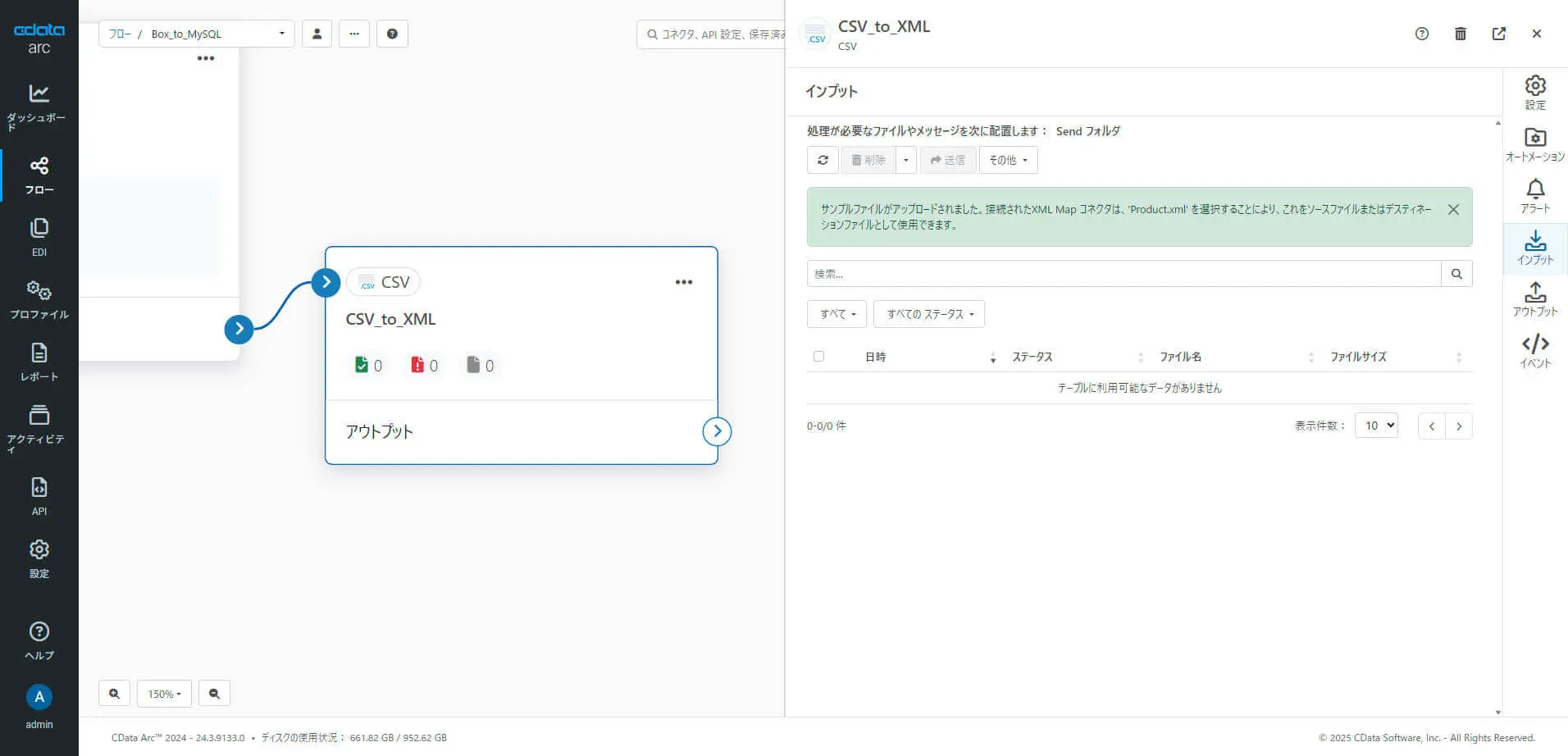1568x756 pixels.
Task: Click the error count icon on CSV card
Action: coord(417,365)
